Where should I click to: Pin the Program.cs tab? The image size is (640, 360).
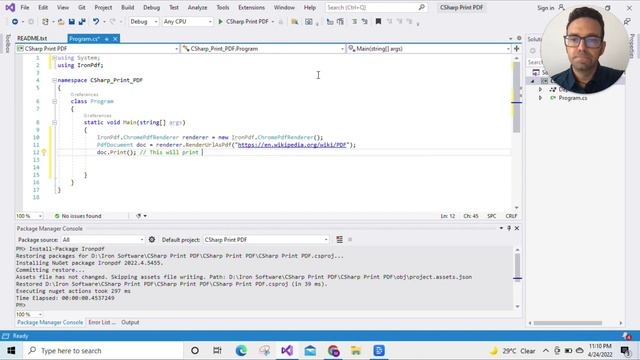pyautogui.click(x=107, y=39)
